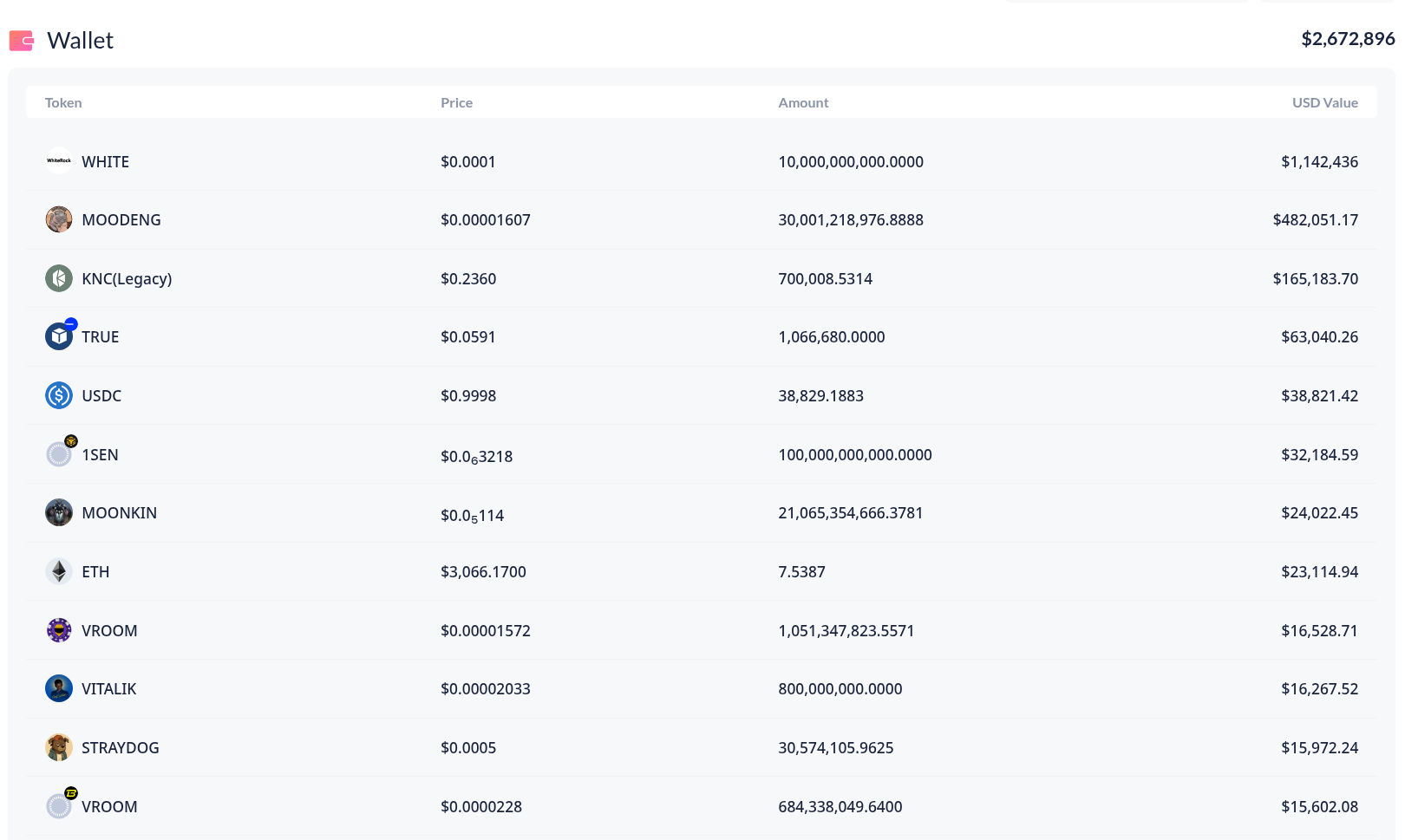
Task: Click the STRAYDOG token icon
Action: point(58,747)
